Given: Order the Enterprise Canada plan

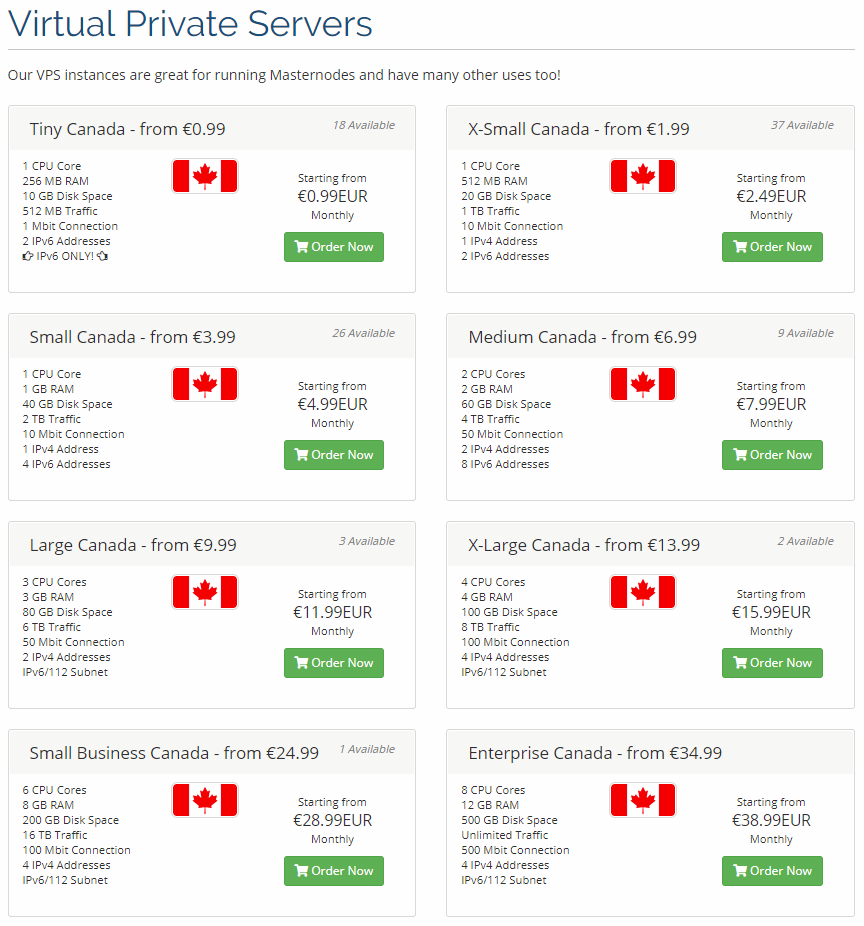Looking at the screenshot, I should (x=772, y=871).
